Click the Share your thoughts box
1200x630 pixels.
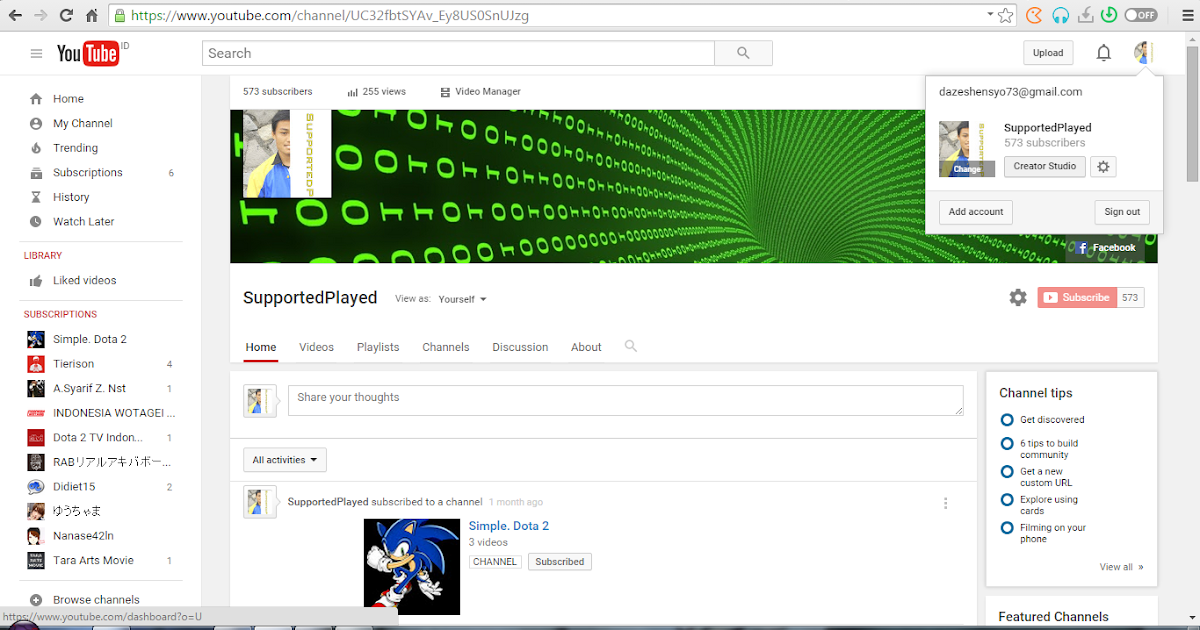[626, 401]
